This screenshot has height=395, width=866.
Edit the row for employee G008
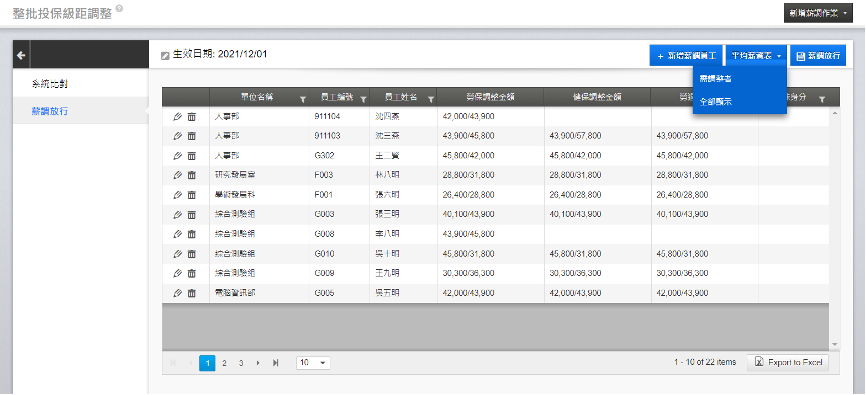pyautogui.click(x=177, y=234)
